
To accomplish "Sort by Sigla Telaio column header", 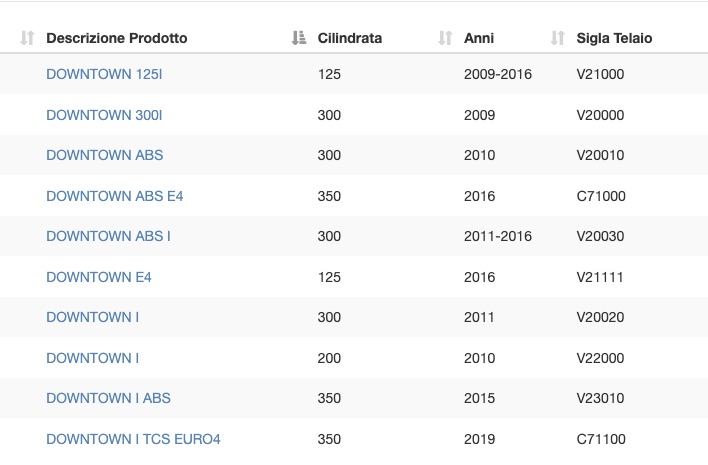I will click(x=614, y=38).
